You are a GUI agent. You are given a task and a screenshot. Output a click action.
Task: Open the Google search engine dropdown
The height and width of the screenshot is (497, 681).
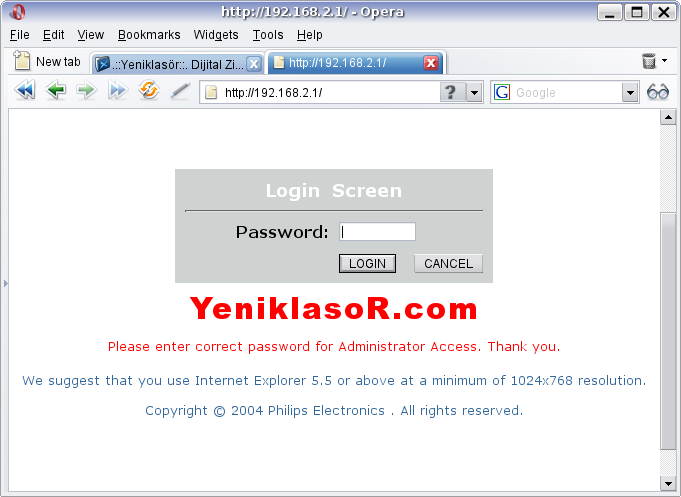pos(630,93)
